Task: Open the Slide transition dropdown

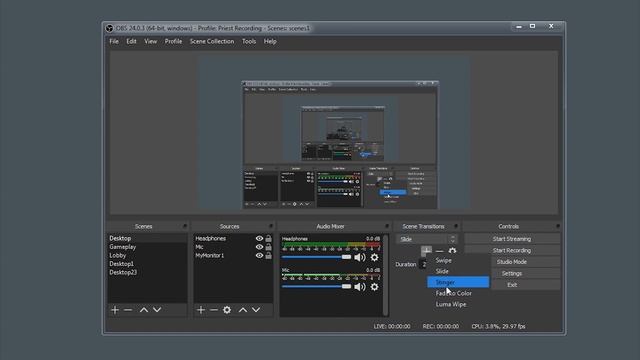Action: pyautogui.click(x=427, y=239)
